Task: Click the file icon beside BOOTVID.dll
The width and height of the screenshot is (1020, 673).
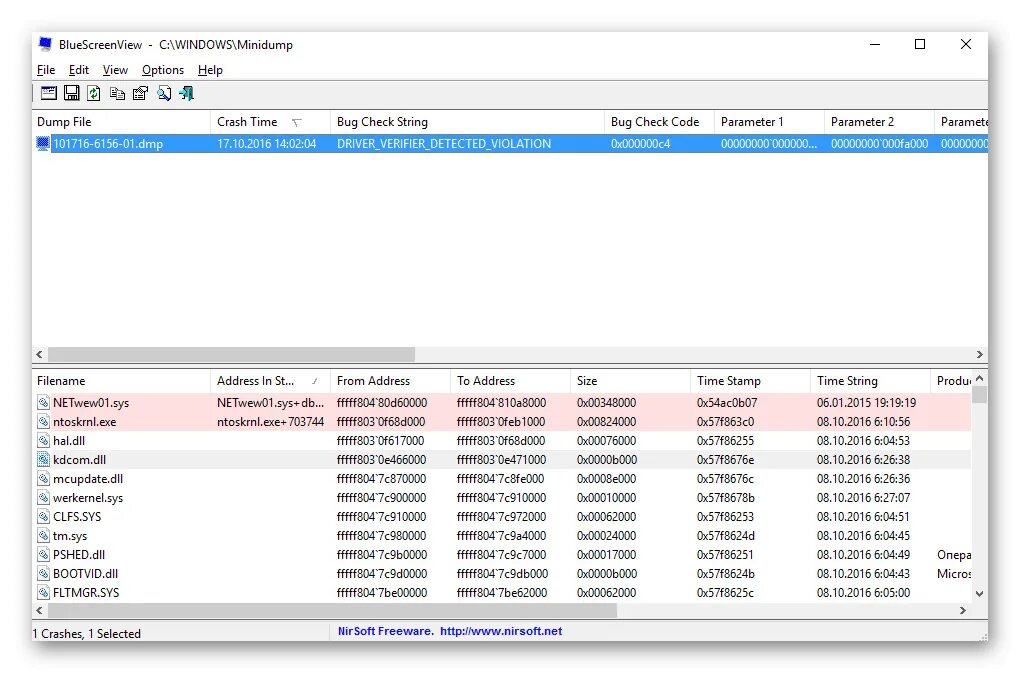Action: click(x=43, y=574)
